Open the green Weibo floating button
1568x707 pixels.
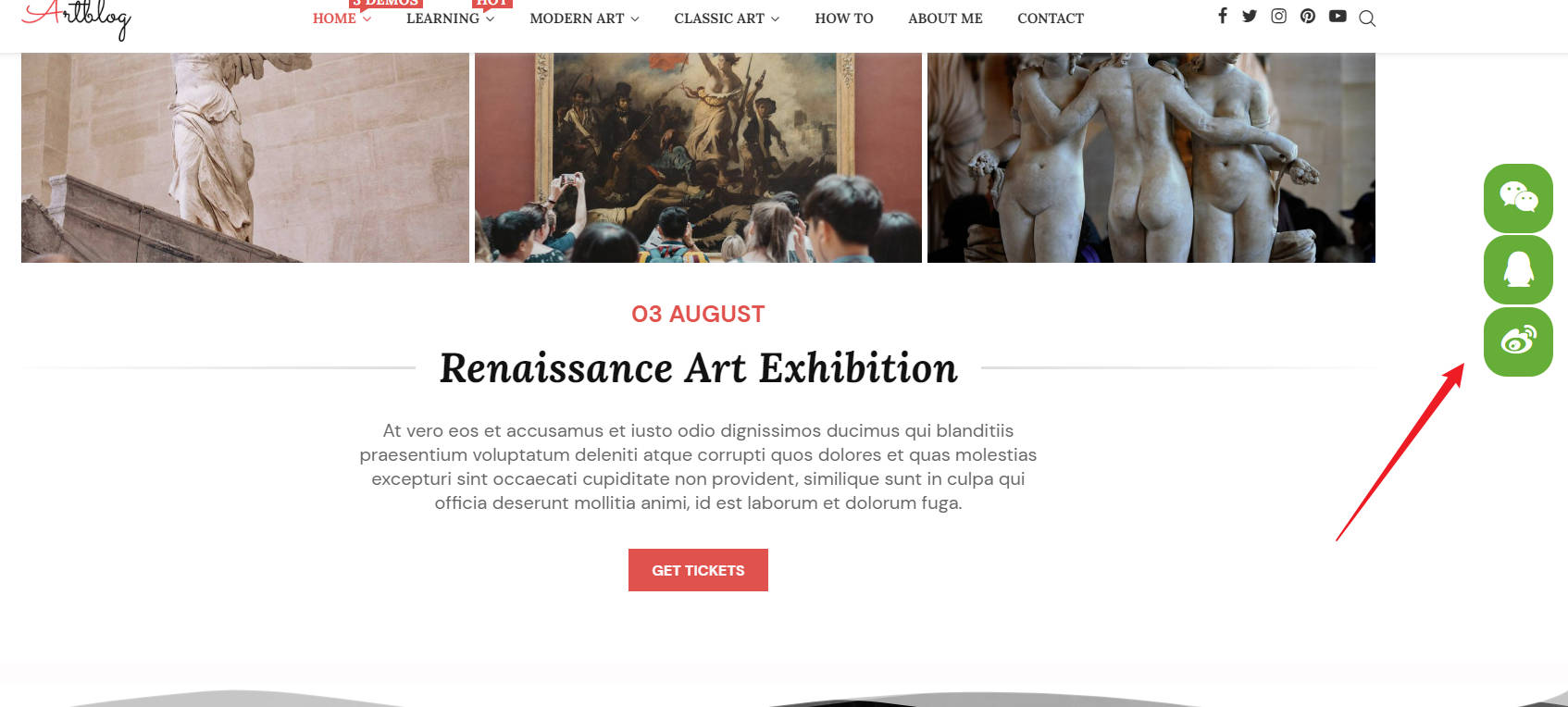coord(1518,341)
